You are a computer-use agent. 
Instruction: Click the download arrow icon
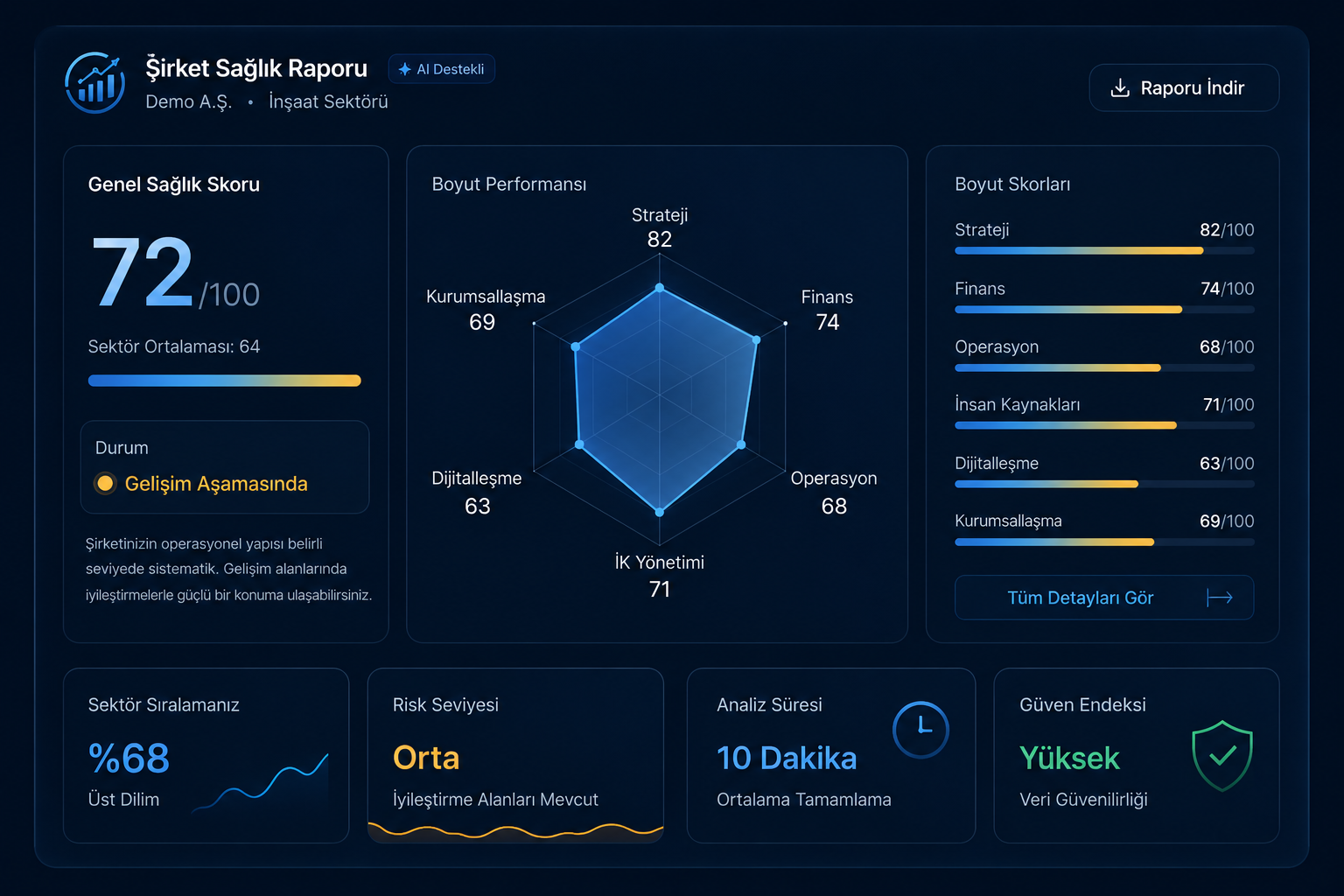1120,87
